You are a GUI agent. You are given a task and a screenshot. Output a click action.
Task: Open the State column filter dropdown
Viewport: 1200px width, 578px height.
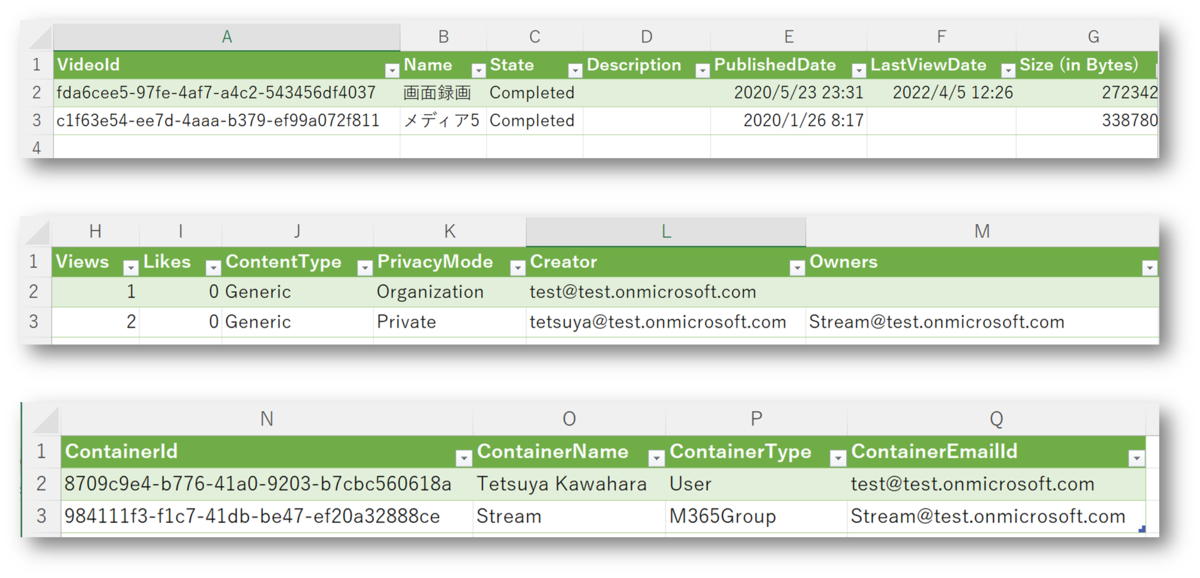574,70
